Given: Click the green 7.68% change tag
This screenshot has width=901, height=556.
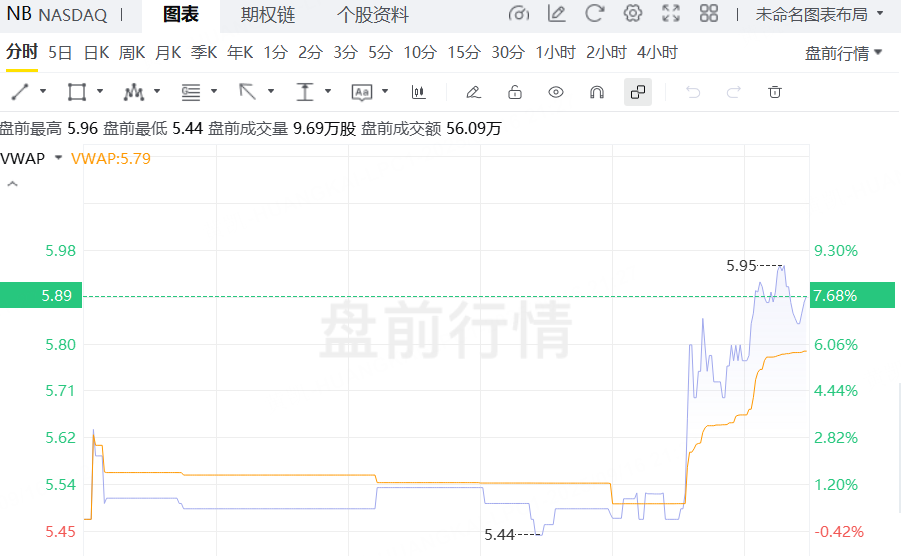Looking at the screenshot, I should point(852,295).
